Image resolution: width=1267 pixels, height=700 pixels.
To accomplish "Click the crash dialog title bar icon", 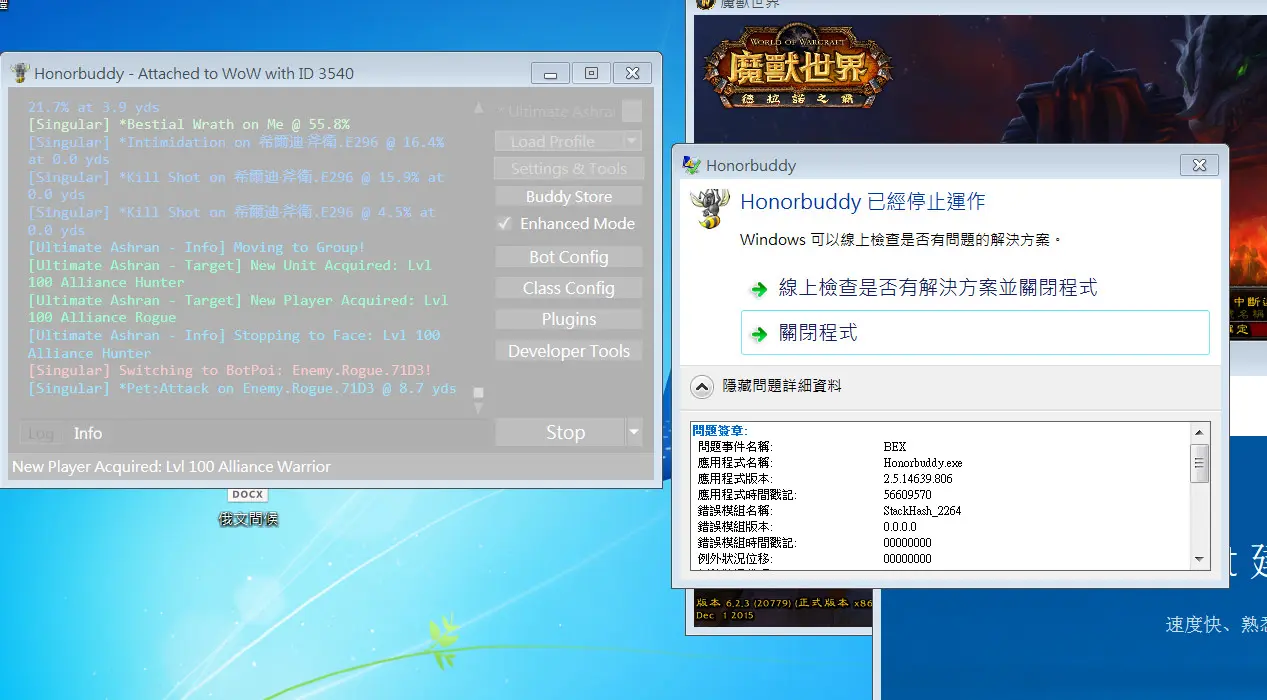I will pyautogui.click(x=691, y=165).
